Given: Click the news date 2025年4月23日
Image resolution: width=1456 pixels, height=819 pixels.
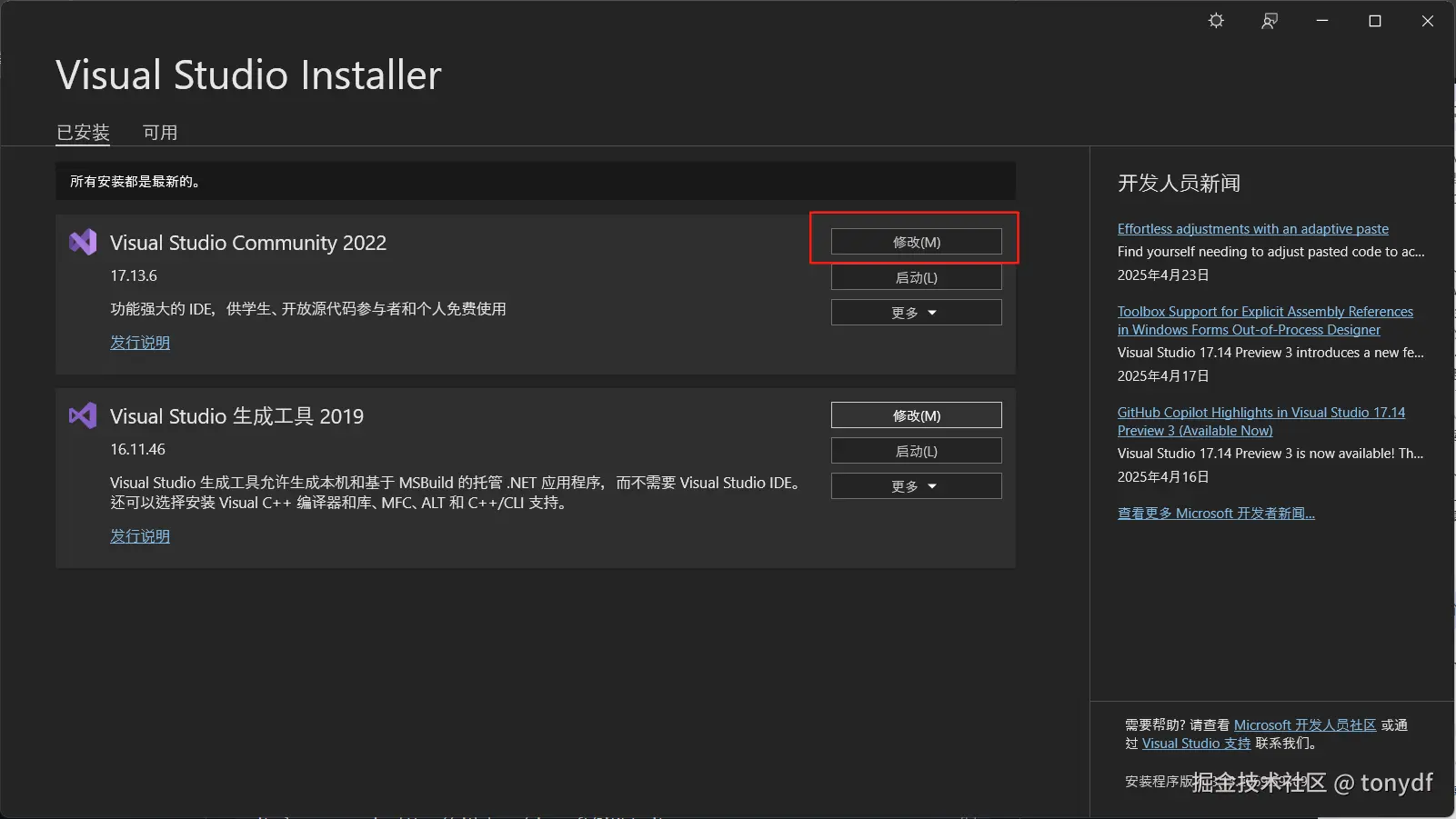Looking at the screenshot, I should coord(1163,275).
